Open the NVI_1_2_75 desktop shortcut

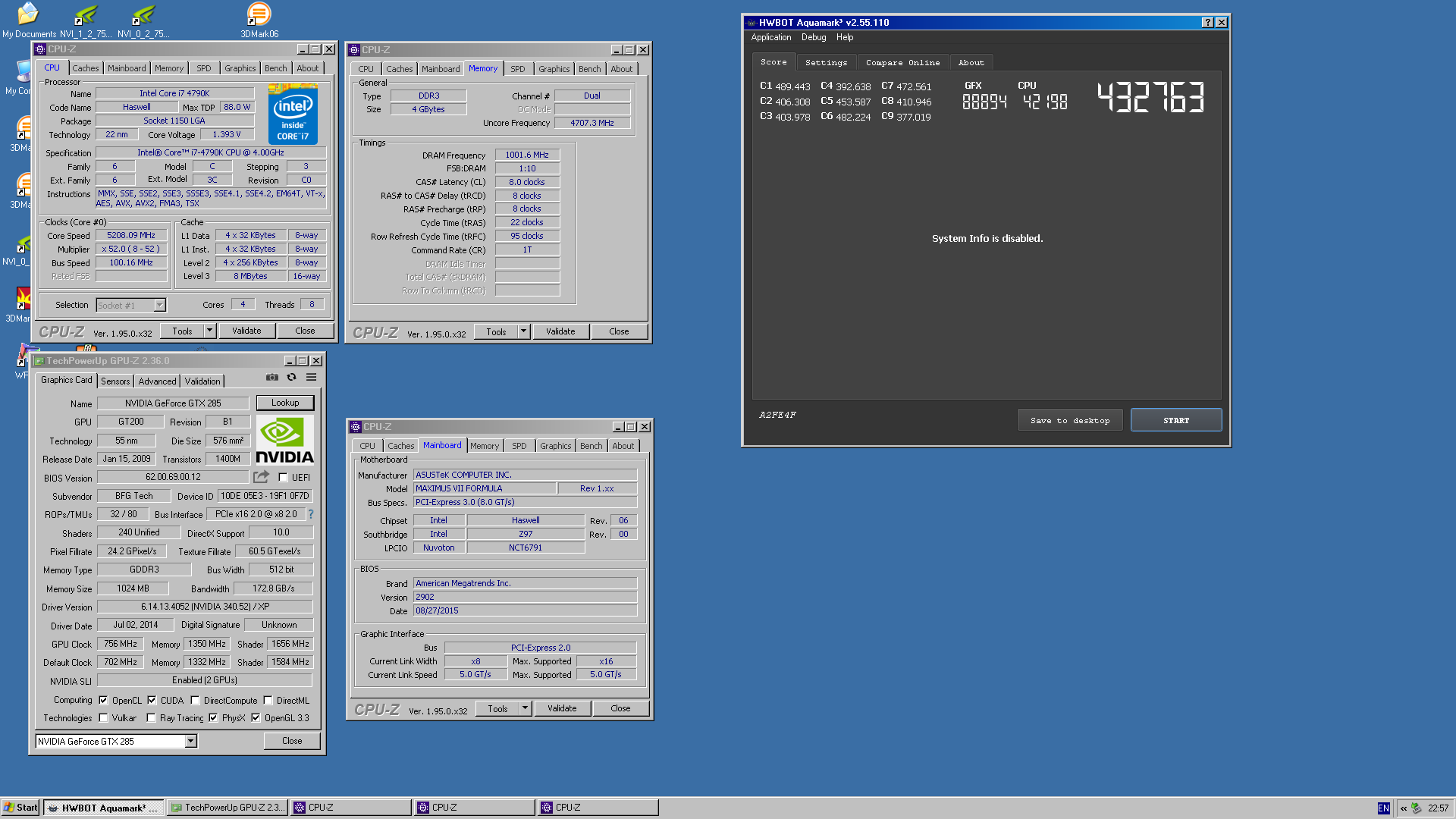(86, 20)
